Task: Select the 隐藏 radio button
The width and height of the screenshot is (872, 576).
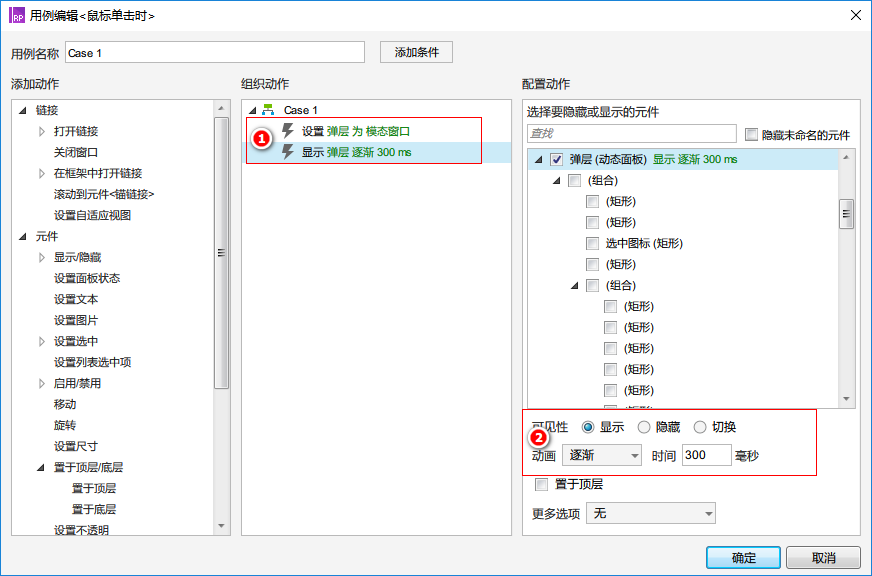Action: click(x=643, y=427)
